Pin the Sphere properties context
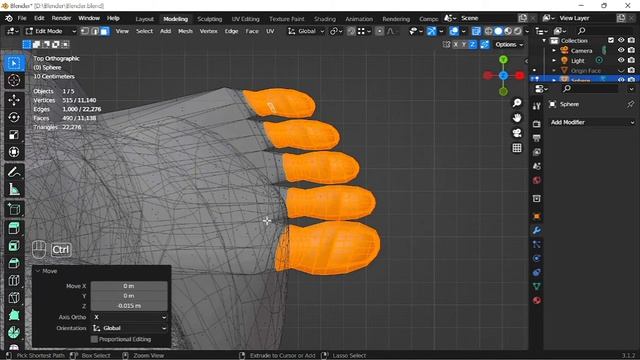Screen dimensions: 640x360 [630, 104]
